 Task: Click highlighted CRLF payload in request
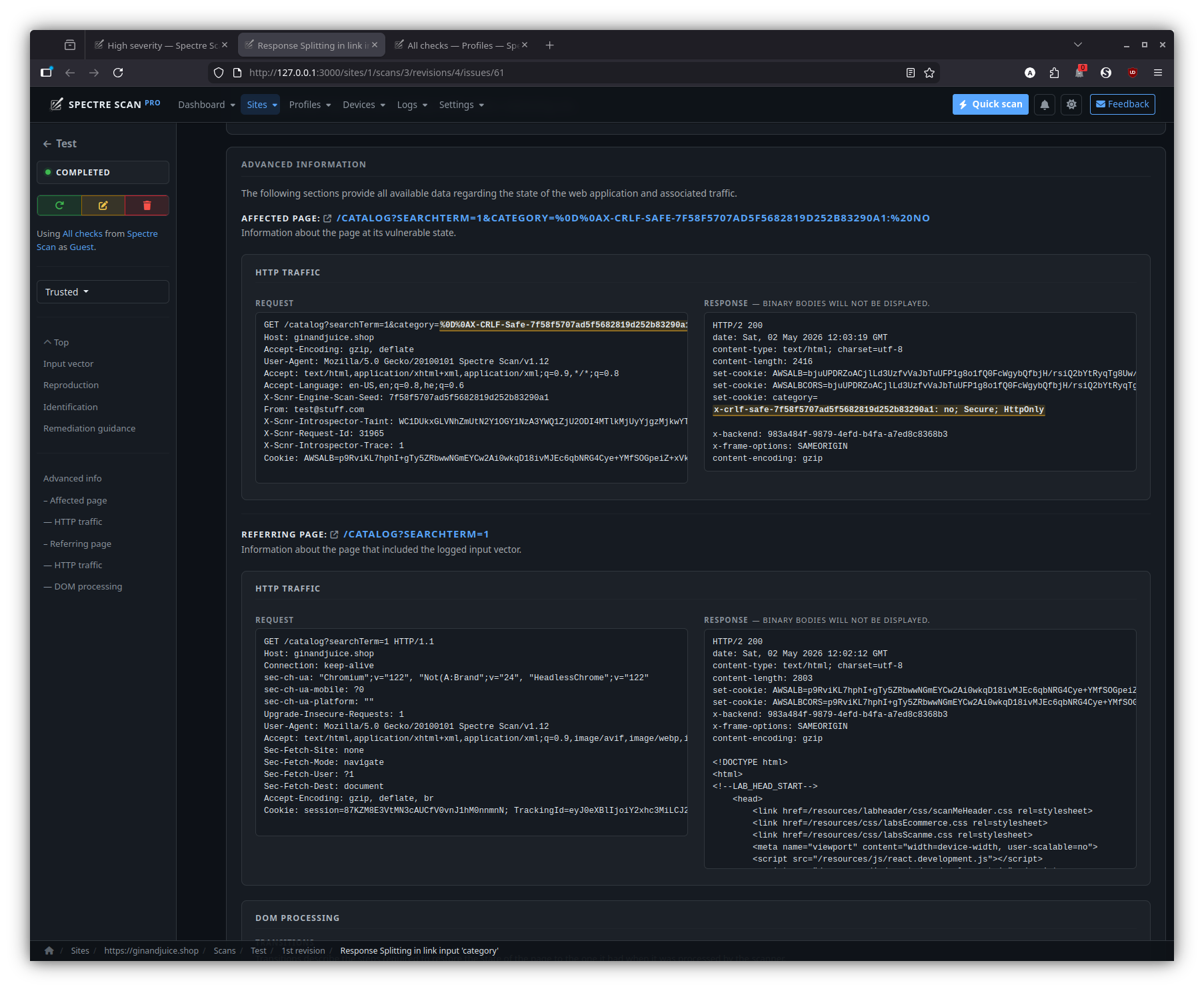coord(563,325)
